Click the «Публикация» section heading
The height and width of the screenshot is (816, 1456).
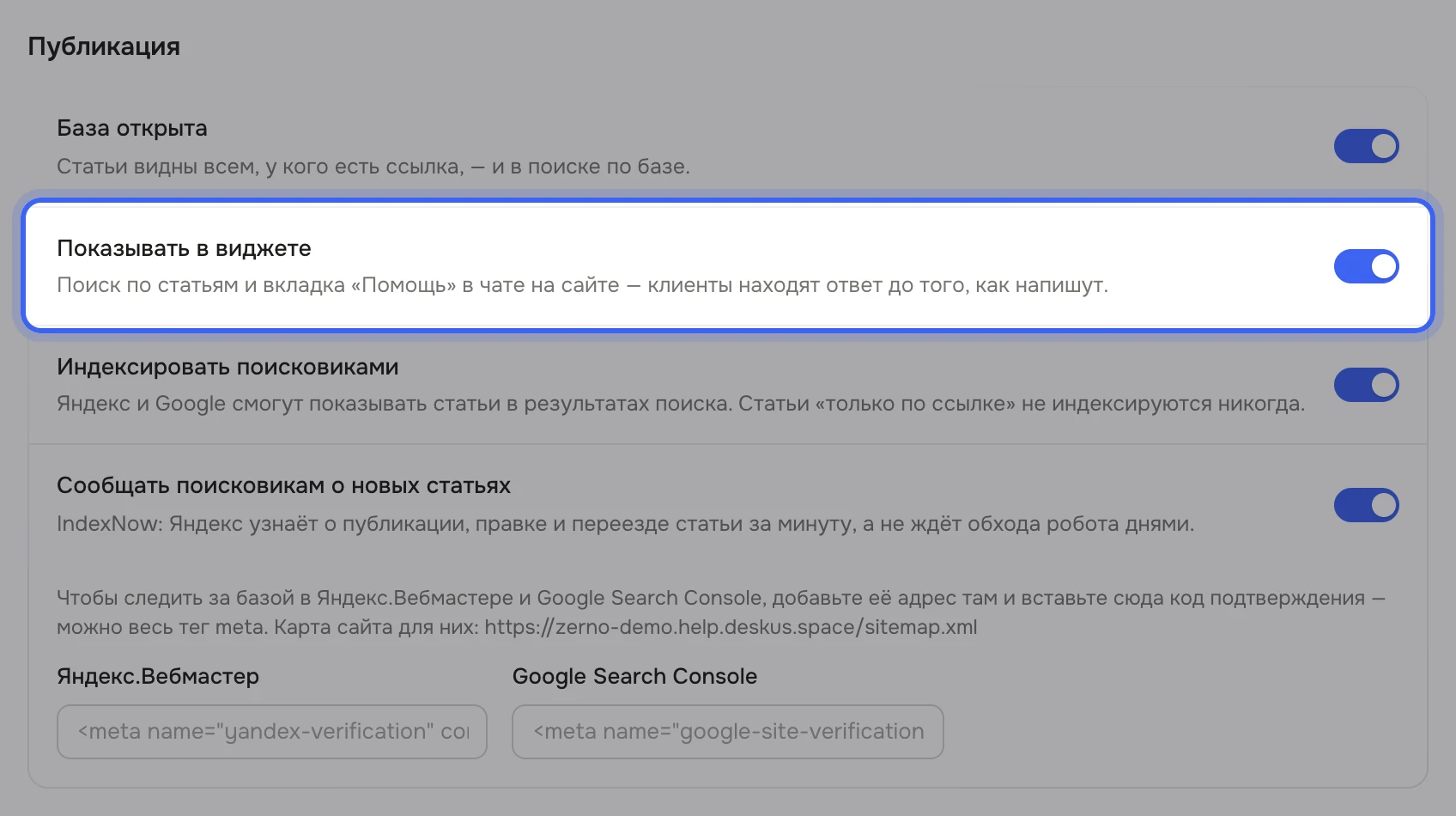tap(104, 46)
